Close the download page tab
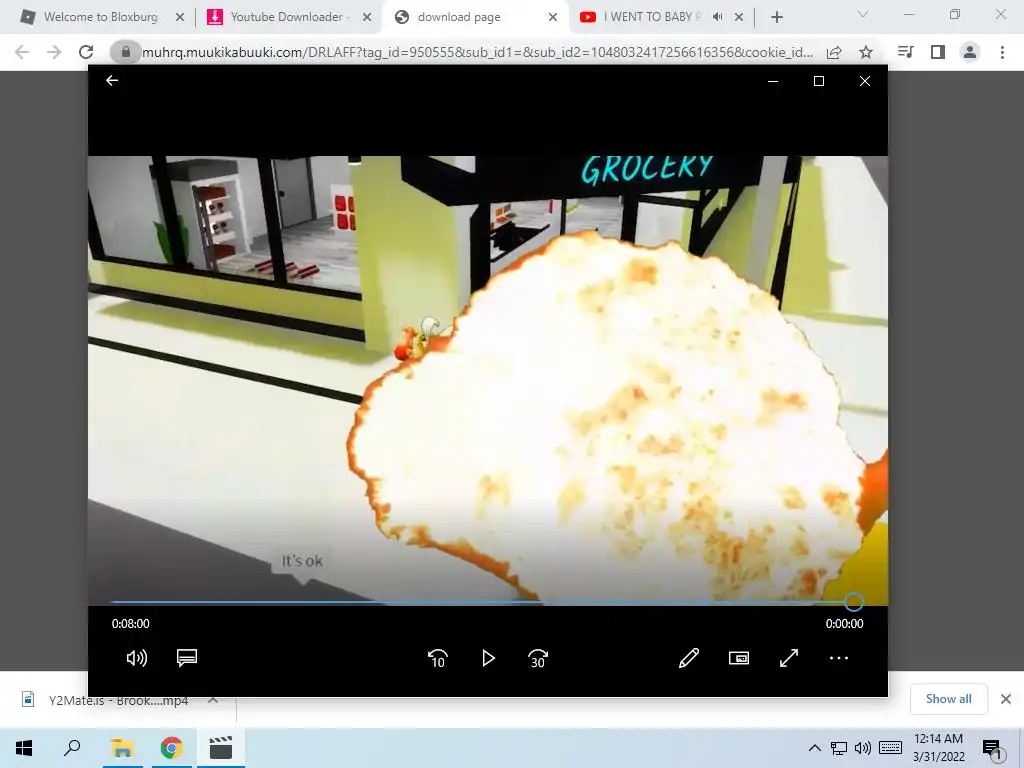1024x768 pixels. click(x=553, y=17)
